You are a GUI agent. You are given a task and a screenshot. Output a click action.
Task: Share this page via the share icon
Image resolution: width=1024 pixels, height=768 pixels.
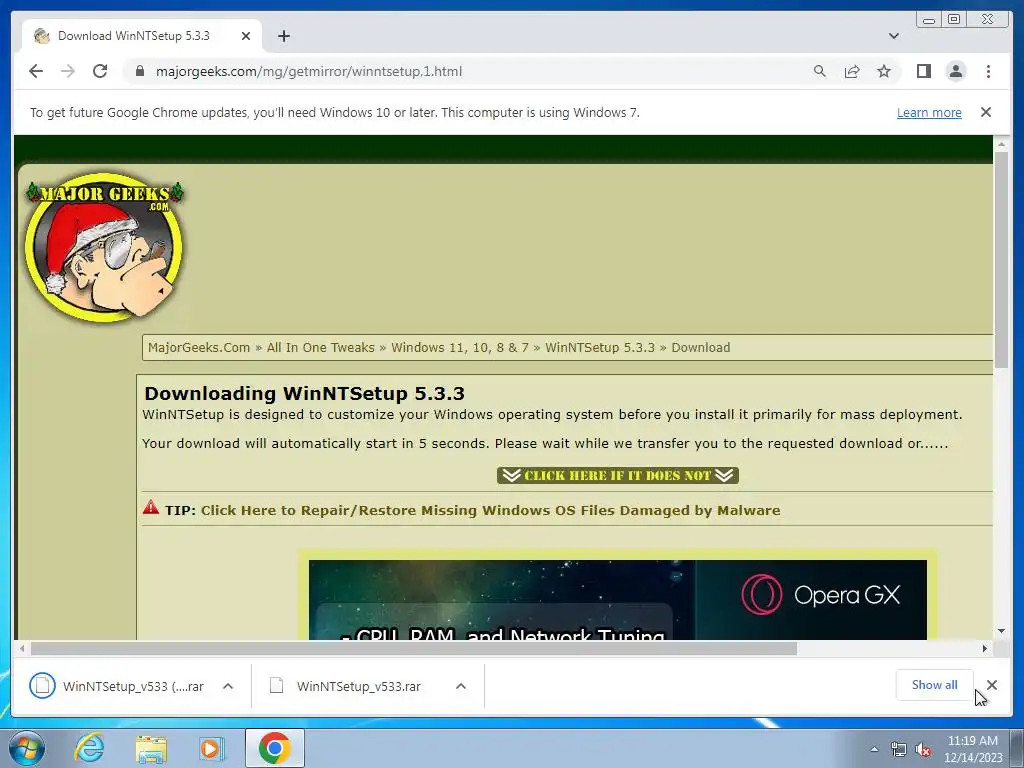click(852, 71)
